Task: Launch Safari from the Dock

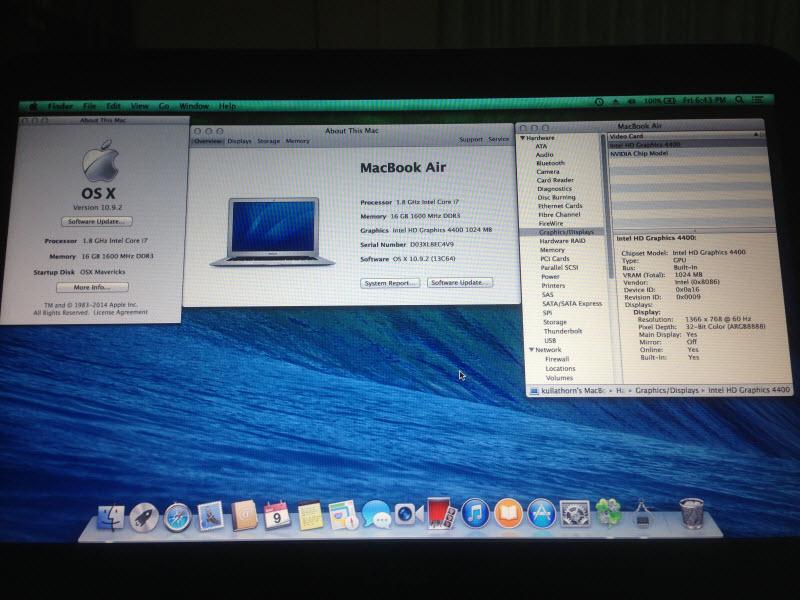Action: point(178,516)
